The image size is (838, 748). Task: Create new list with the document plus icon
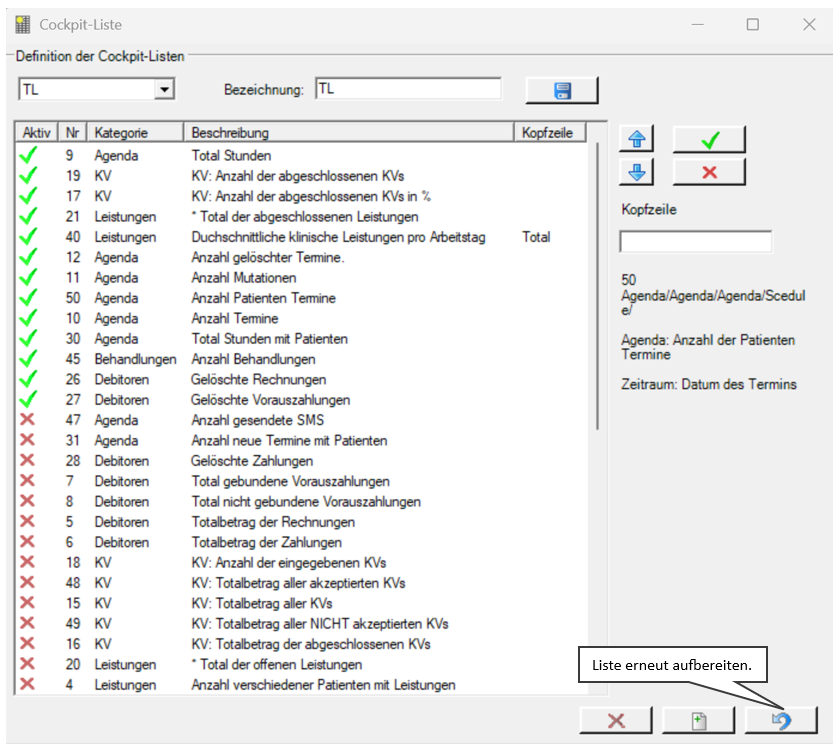click(699, 721)
